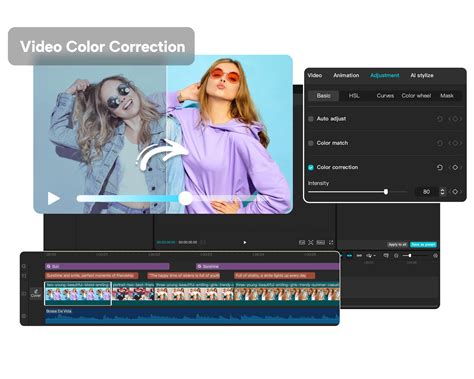Reset the Color correction setting
Image resolution: width=474 pixels, height=379 pixels.
(440, 167)
